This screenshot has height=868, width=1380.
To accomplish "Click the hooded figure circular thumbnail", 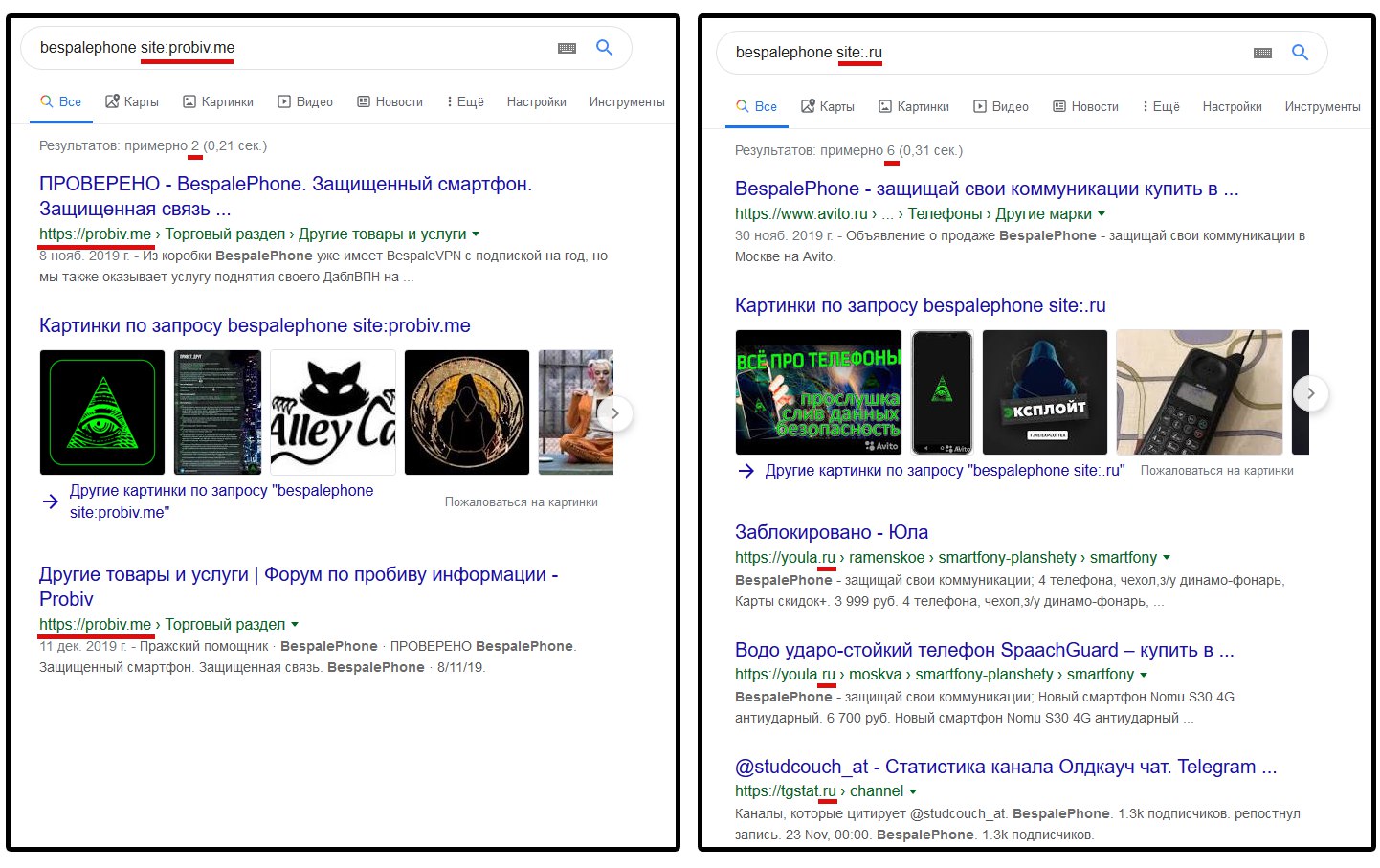I will click(467, 412).
